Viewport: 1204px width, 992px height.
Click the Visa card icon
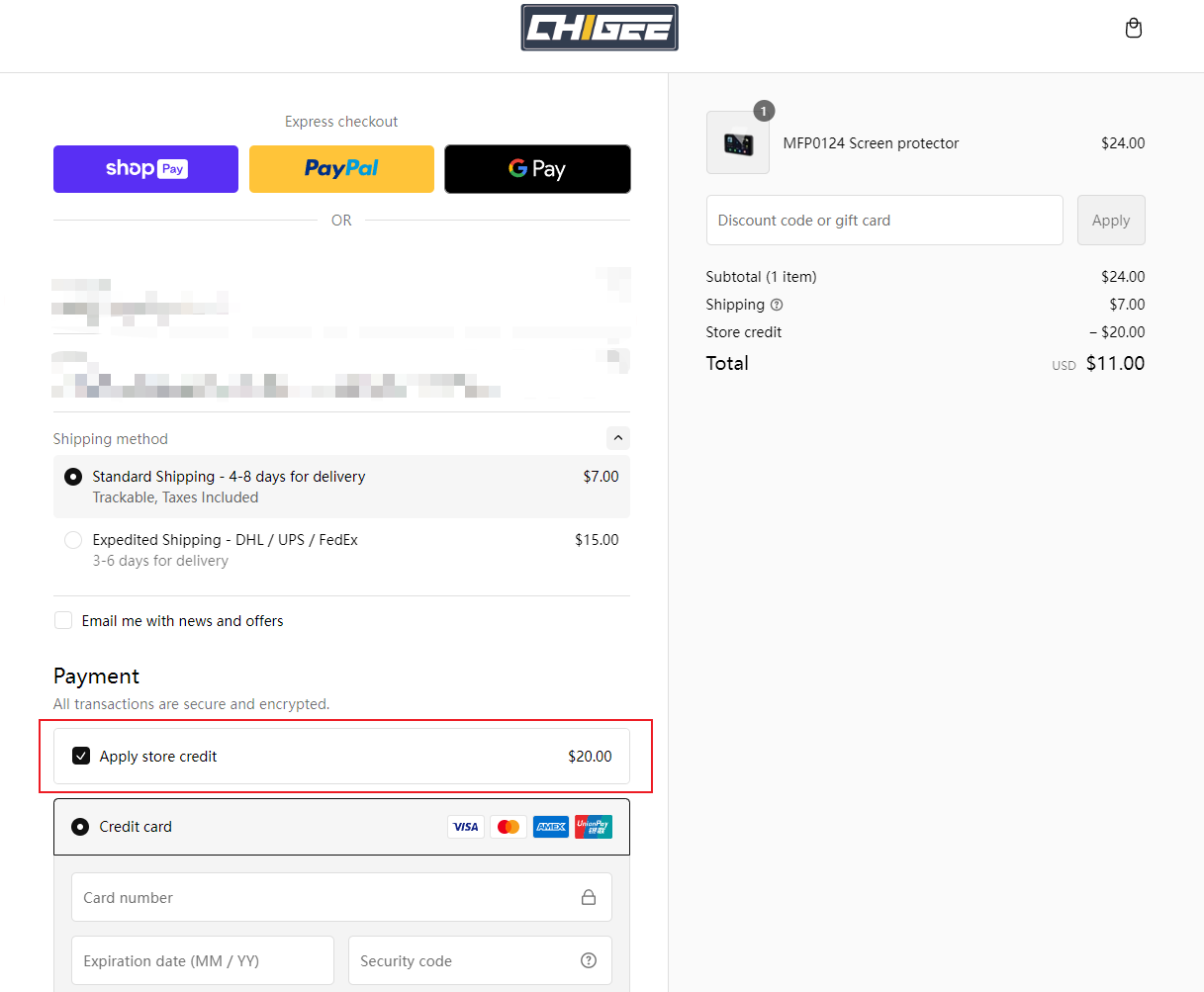pyautogui.click(x=466, y=827)
